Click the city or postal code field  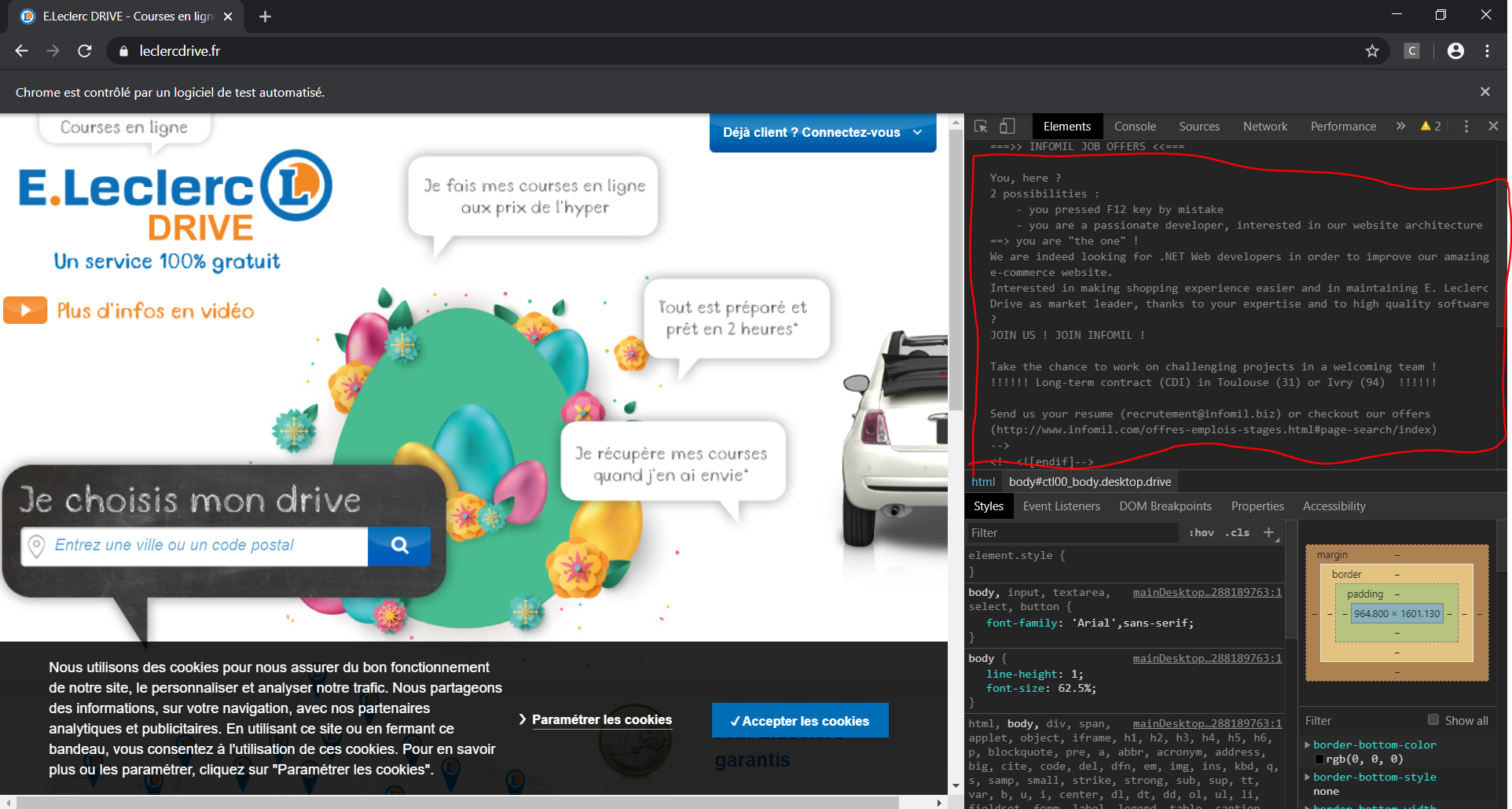click(x=194, y=546)
